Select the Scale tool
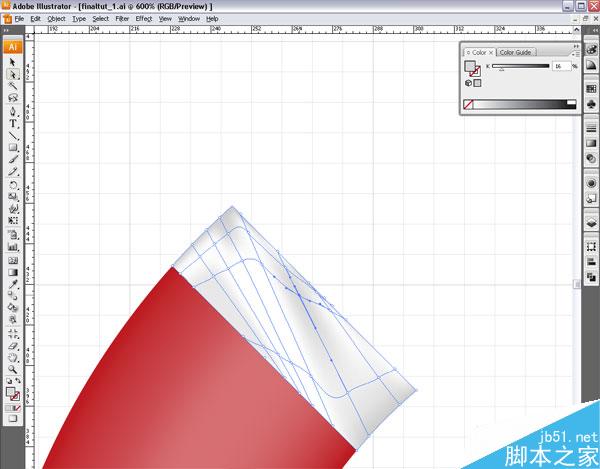The image size is (600, 469). 13,197
